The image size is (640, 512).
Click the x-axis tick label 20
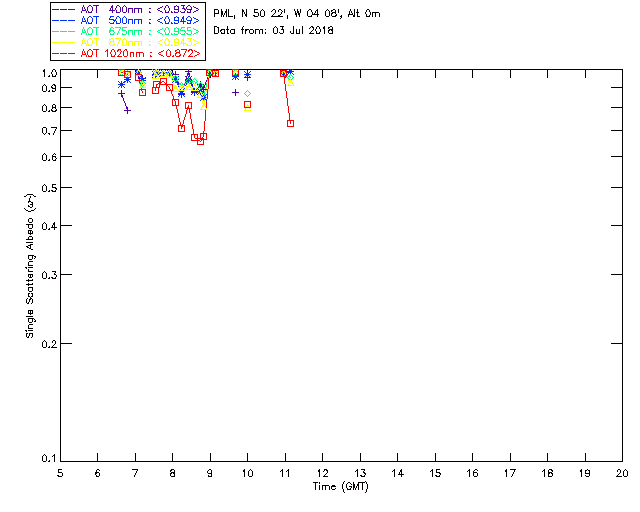point(622,473)
